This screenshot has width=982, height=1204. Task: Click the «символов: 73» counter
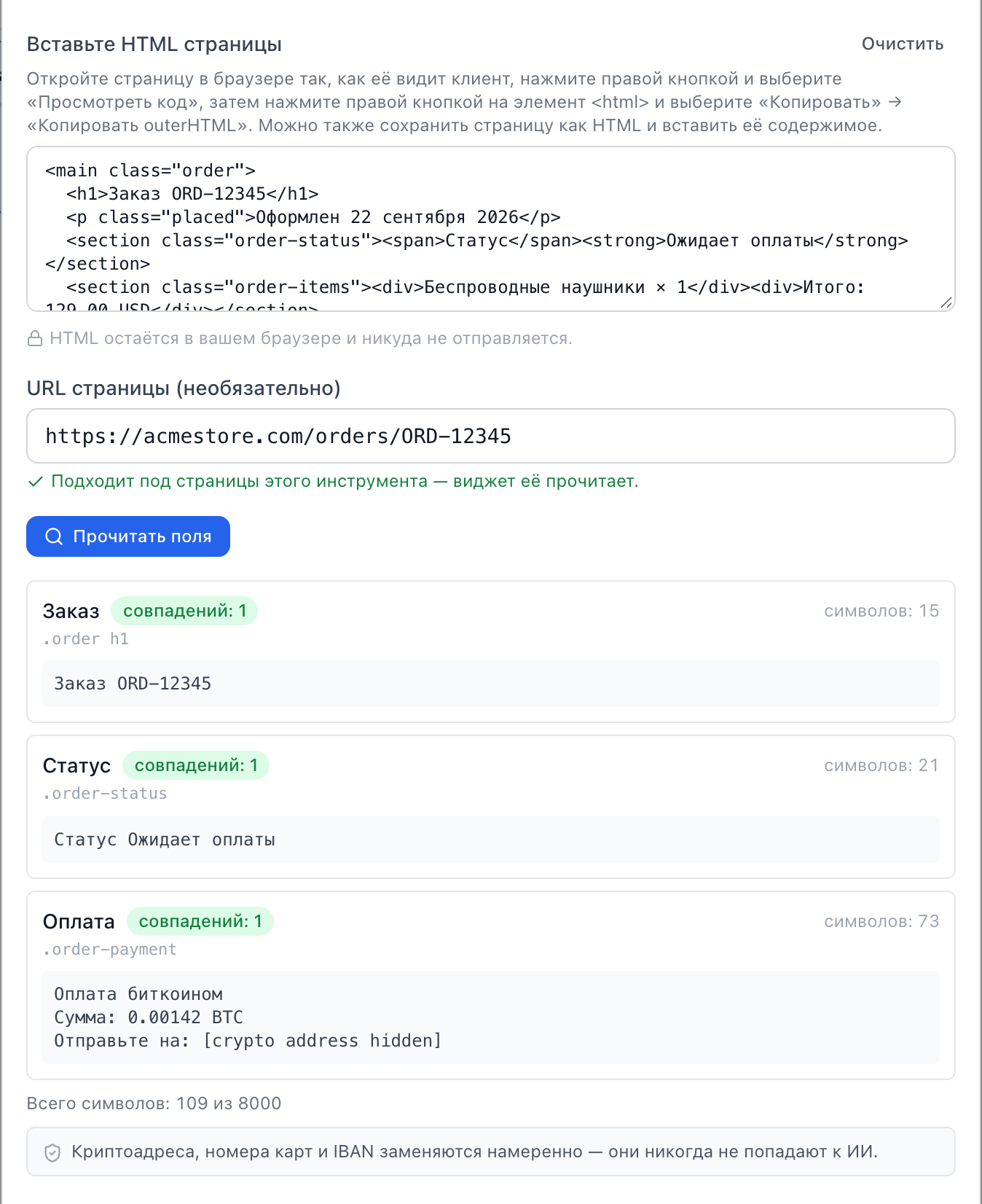click(x=881, y=921)
